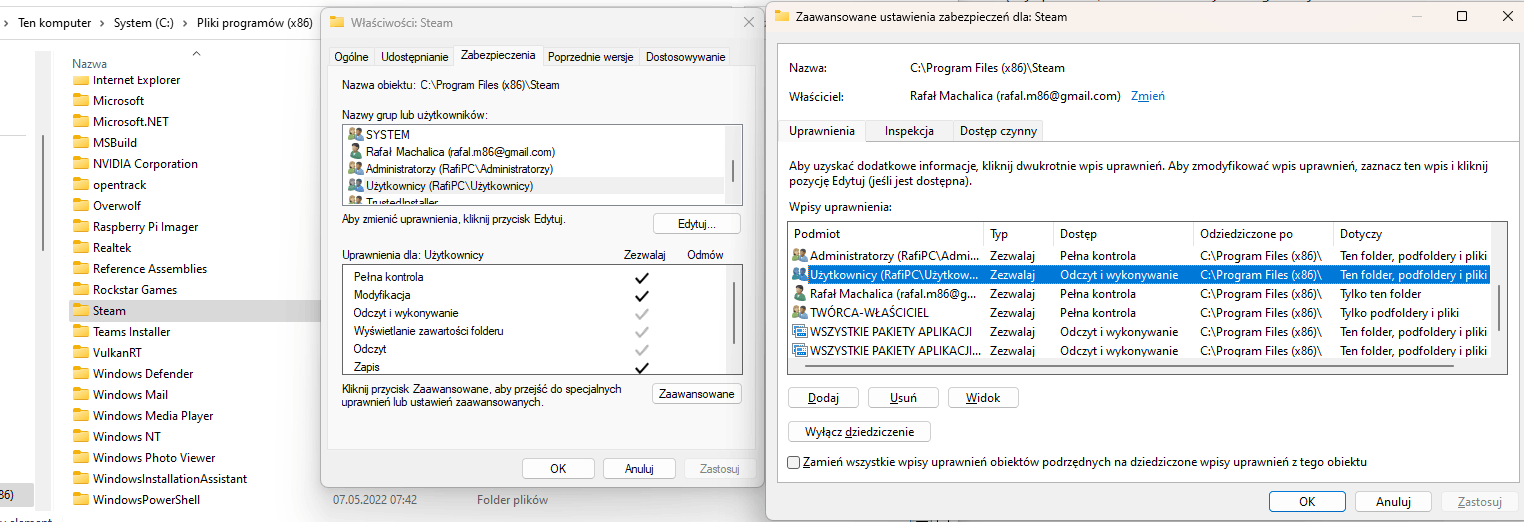Select the Uprawnienia tab in advanced settings
1524x522 pixels.
pyautogui.click(x=822, y=131)
